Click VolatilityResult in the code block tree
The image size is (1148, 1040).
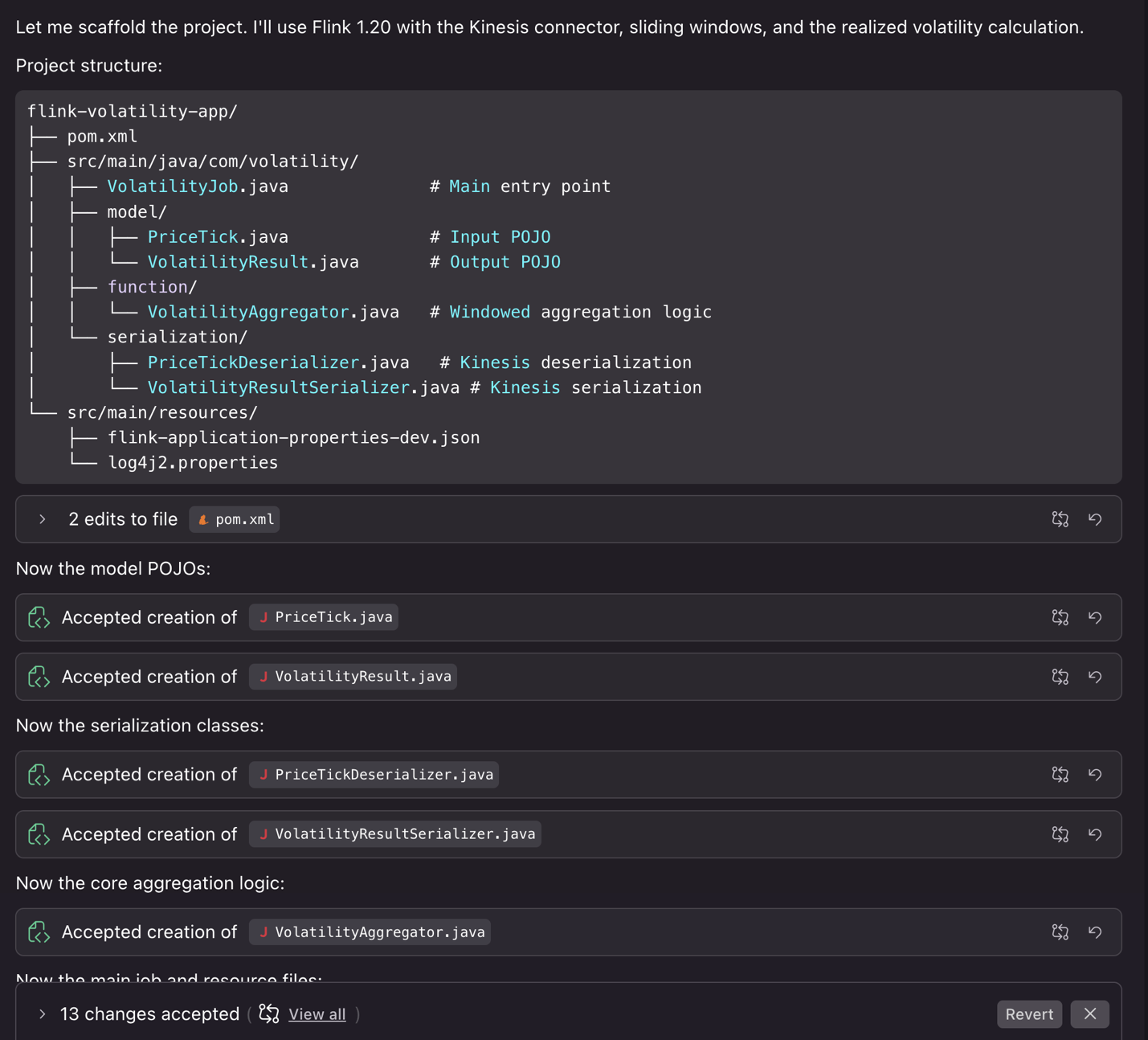click(x=228, y=262)
